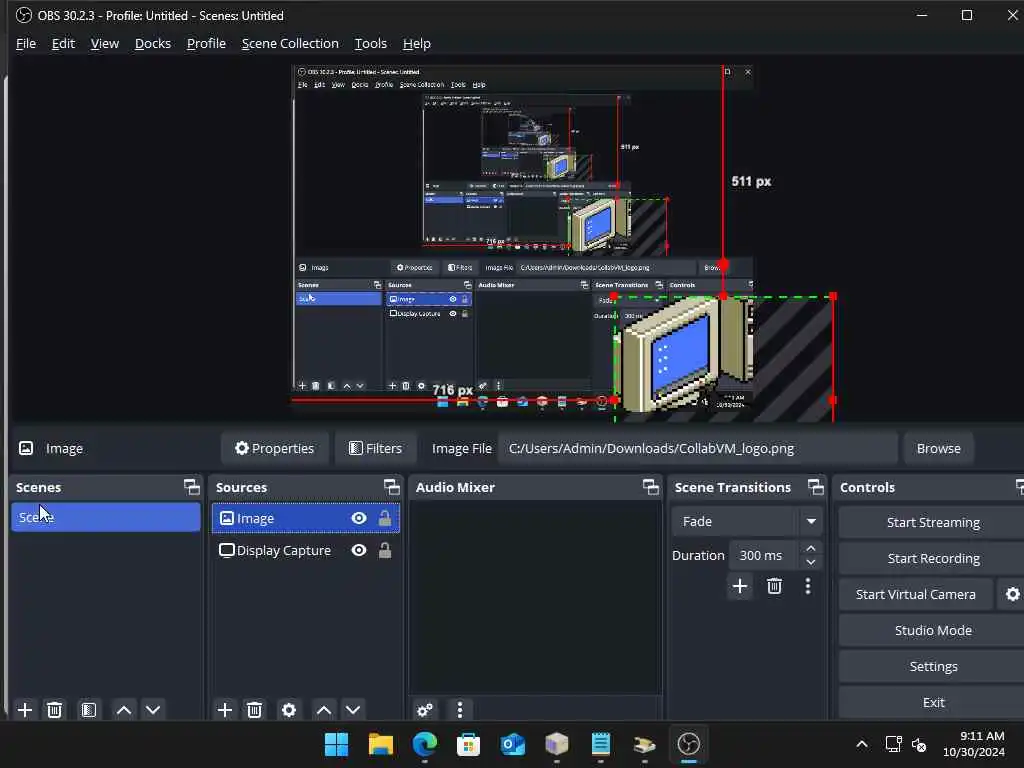Open the Edit menu
1024x768 pixels.
pos(63,44)
